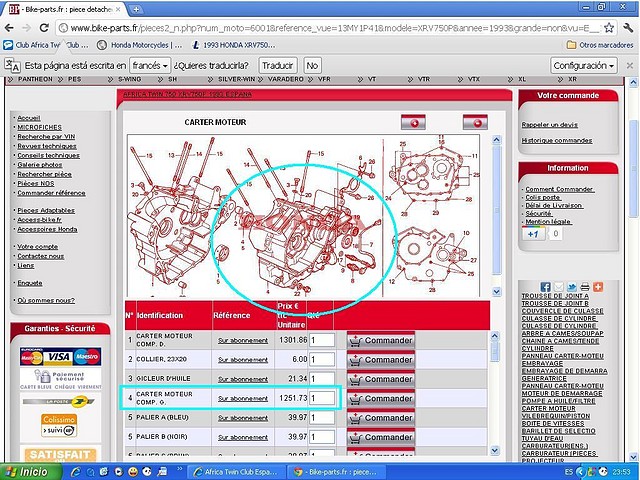The width and height of the screenshot is (640, 480).
Task: Print the page using the printer icon
Action: 584,287
